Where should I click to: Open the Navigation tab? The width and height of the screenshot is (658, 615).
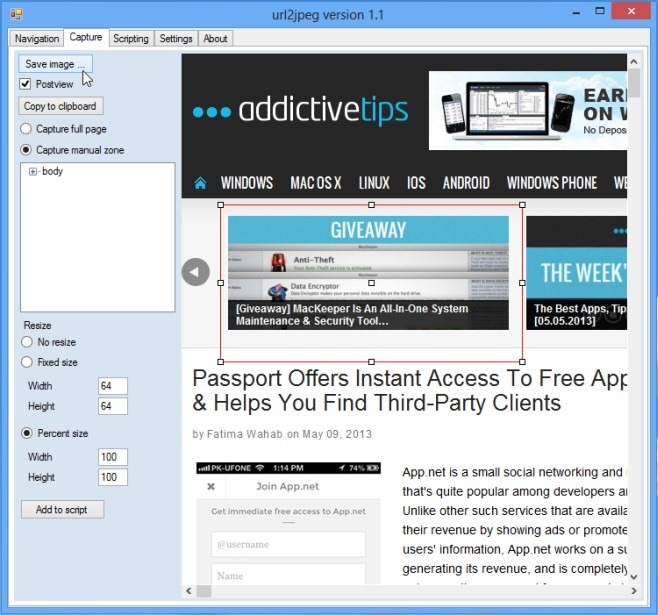37,39
